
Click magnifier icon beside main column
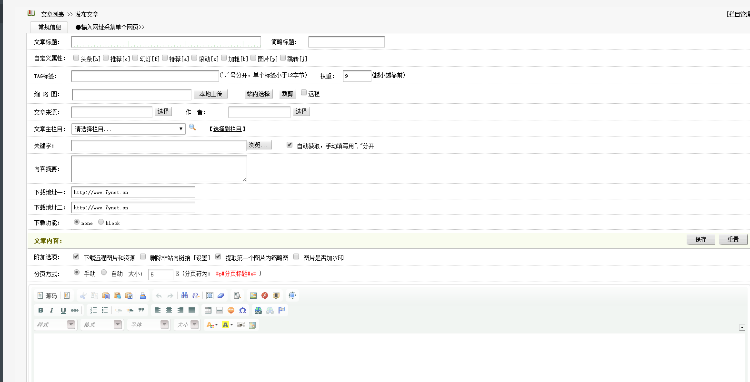tap(192, 127)
